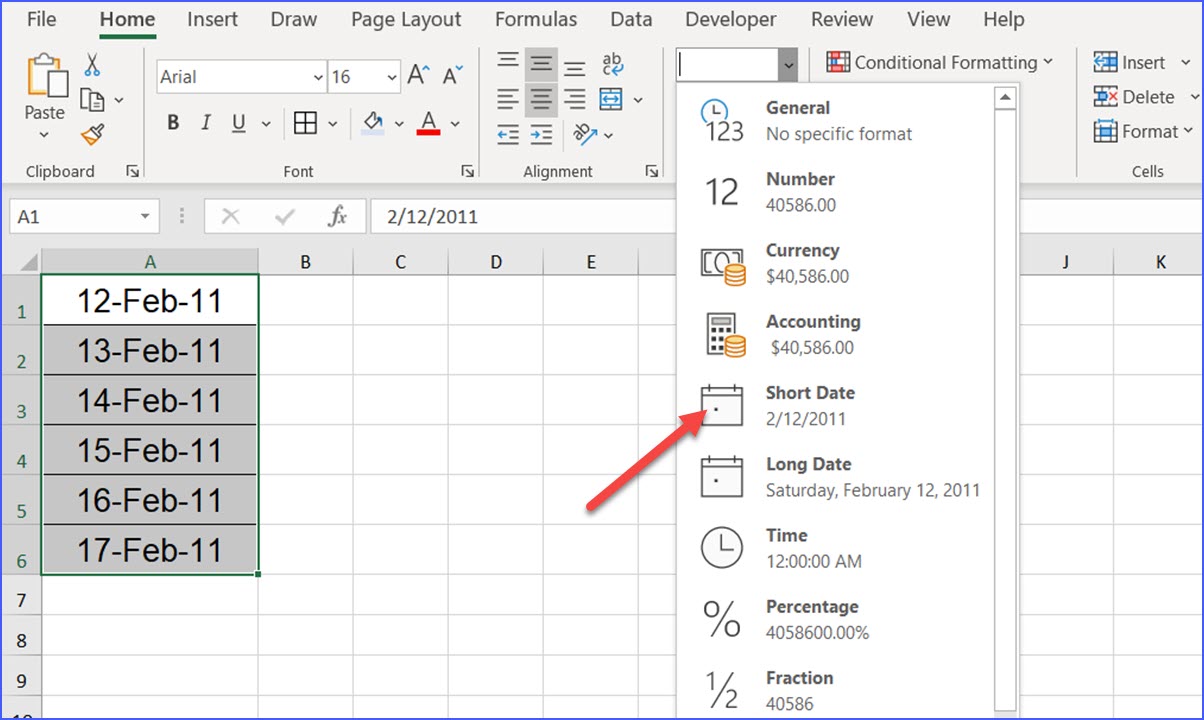Switch to the Data tab

[631, 19]
